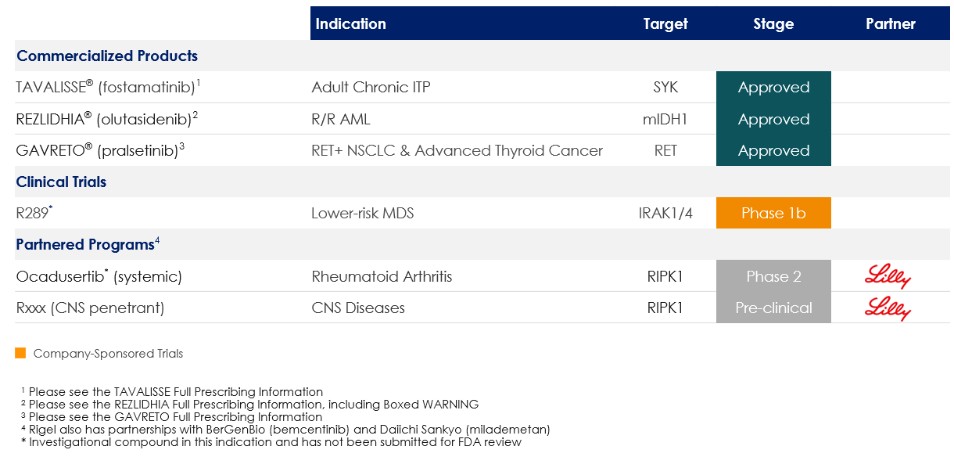Viewport: 954px width, 457px height.
Task: Click the Commercialized Products section heading
Action: pyautogui.click(x=107, y=56)
